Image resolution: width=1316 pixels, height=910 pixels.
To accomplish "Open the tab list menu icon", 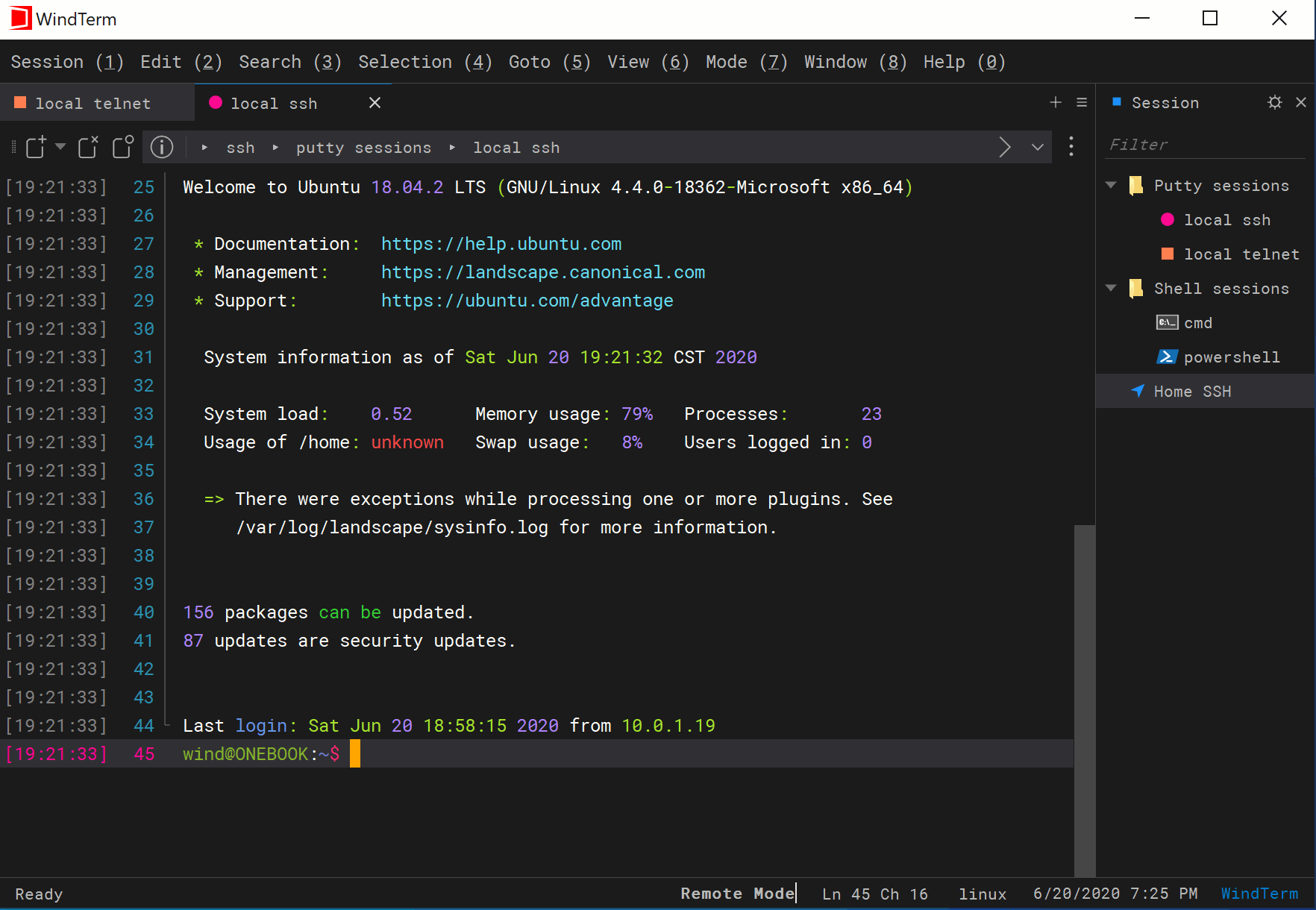I will (x=1082, y=102).
